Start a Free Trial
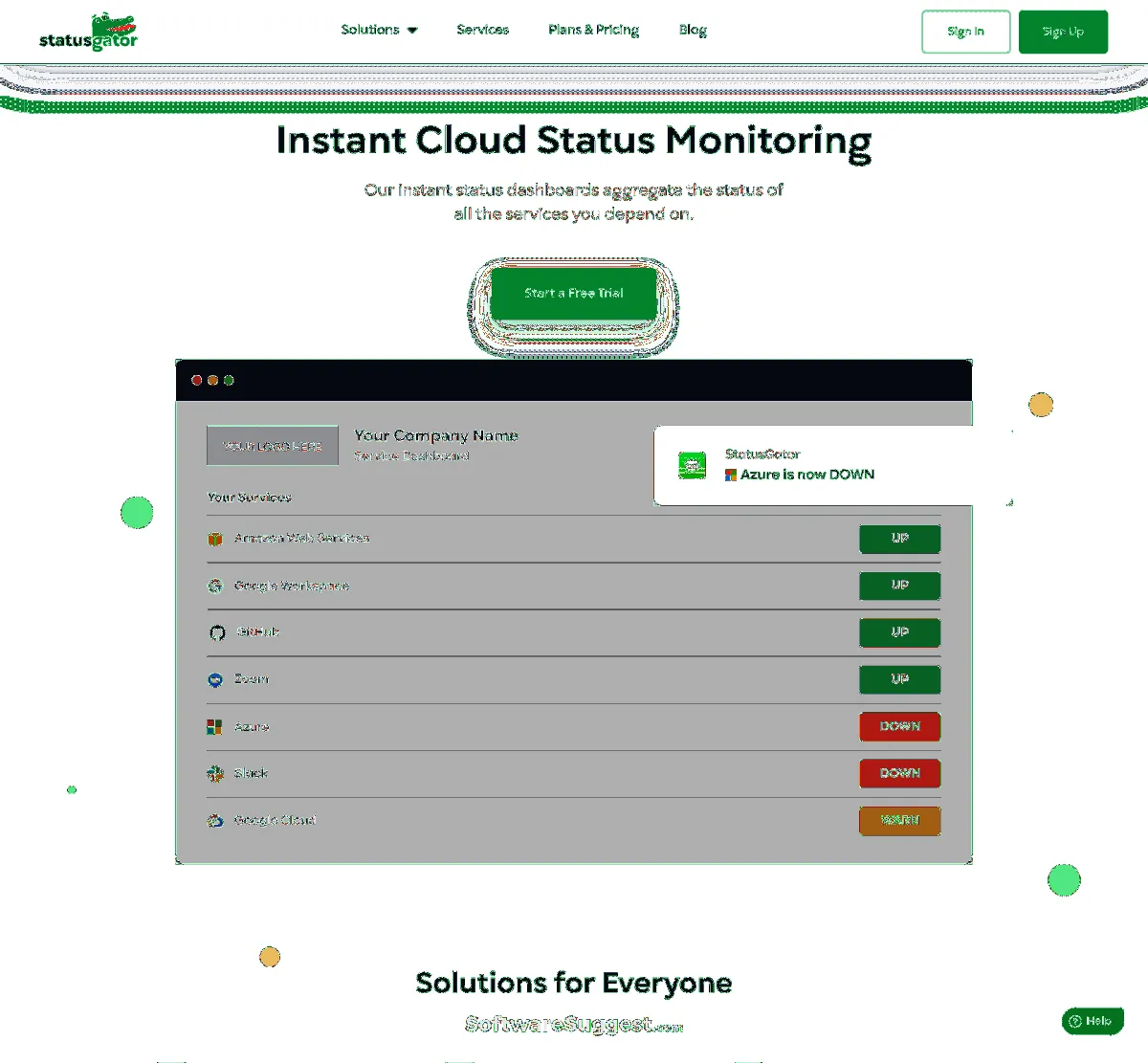The image size is (1148, 1063). tap(574, 293)
